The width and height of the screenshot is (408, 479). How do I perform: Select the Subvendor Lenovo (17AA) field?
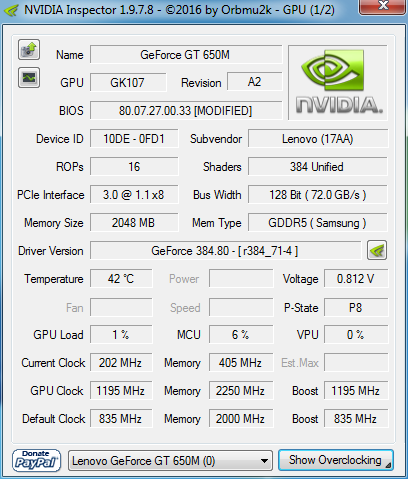[318, 139]
